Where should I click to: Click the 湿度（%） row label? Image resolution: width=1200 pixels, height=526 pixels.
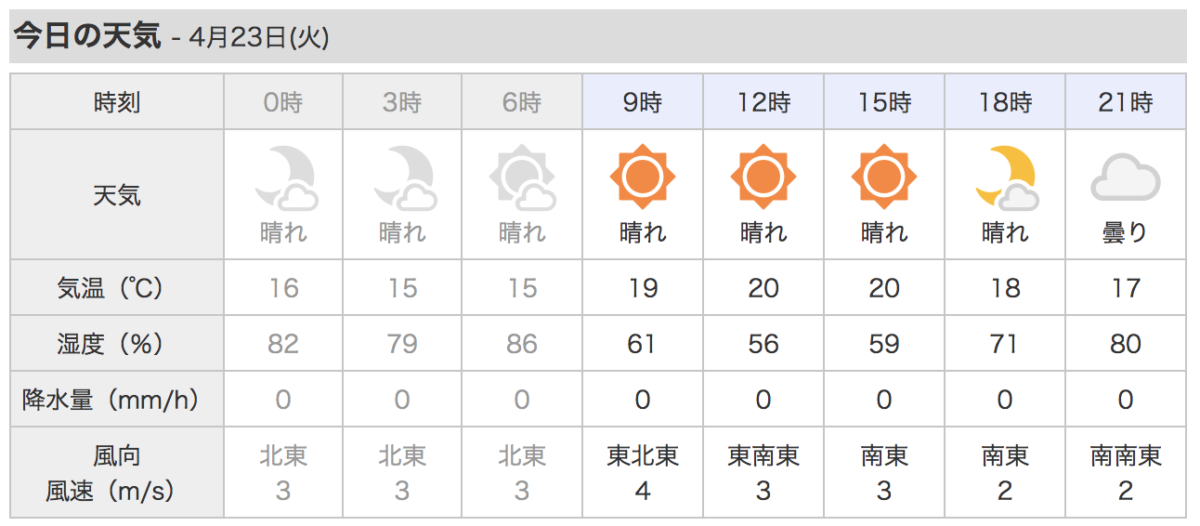point(117,345)
